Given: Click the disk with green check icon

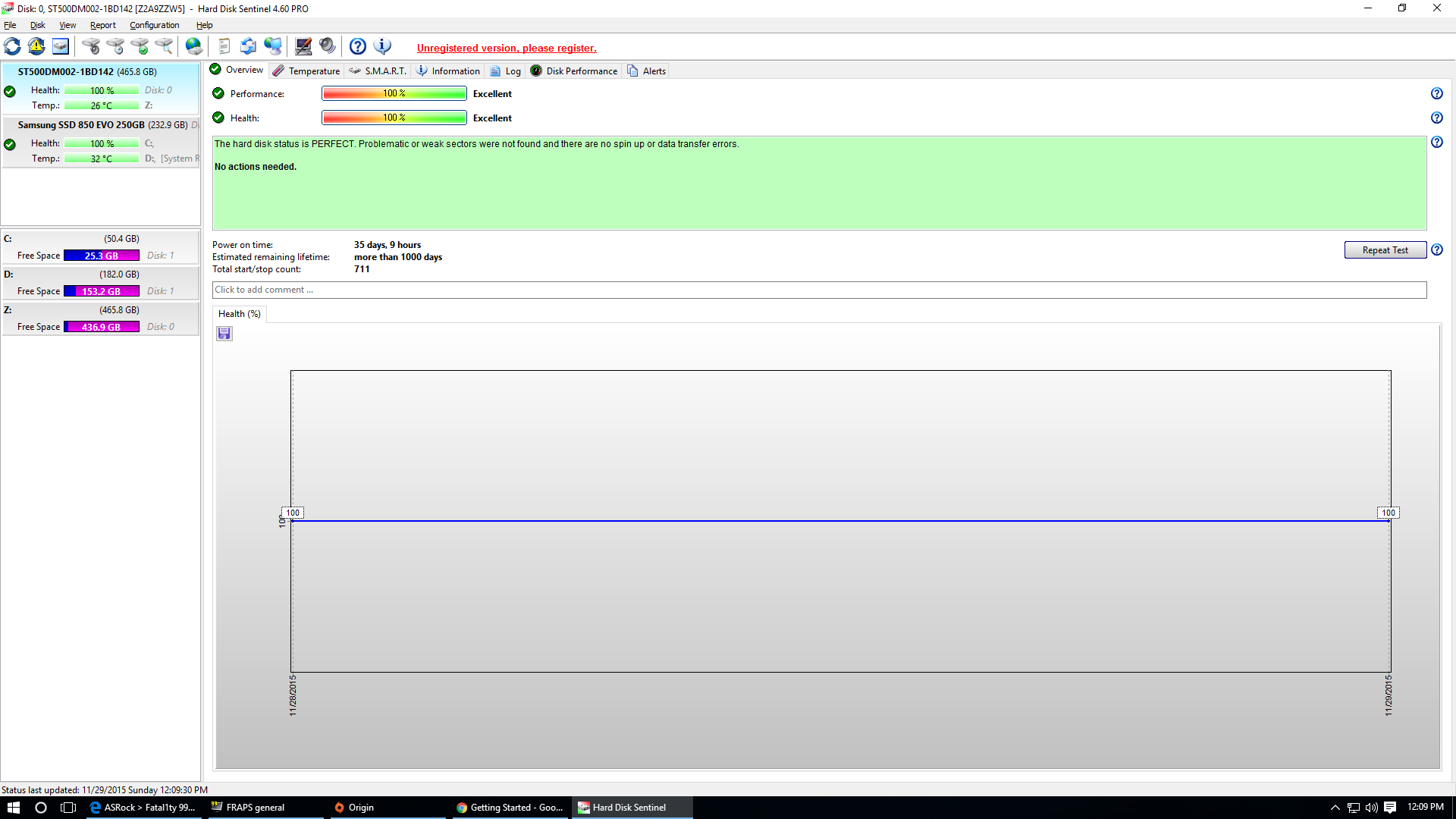Looking at the screenshot, I should click(140, 46).
